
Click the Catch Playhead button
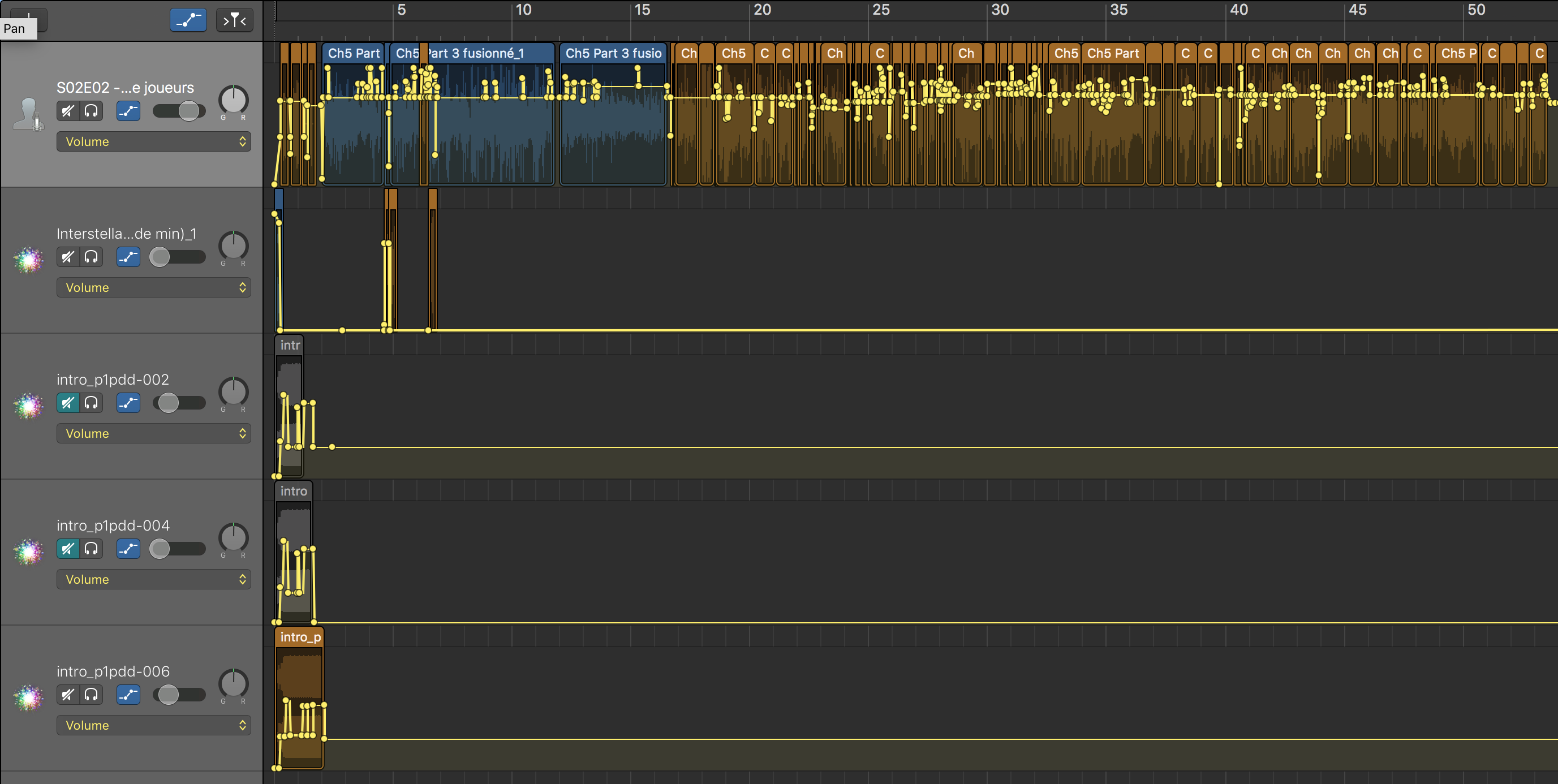[235, 20]
